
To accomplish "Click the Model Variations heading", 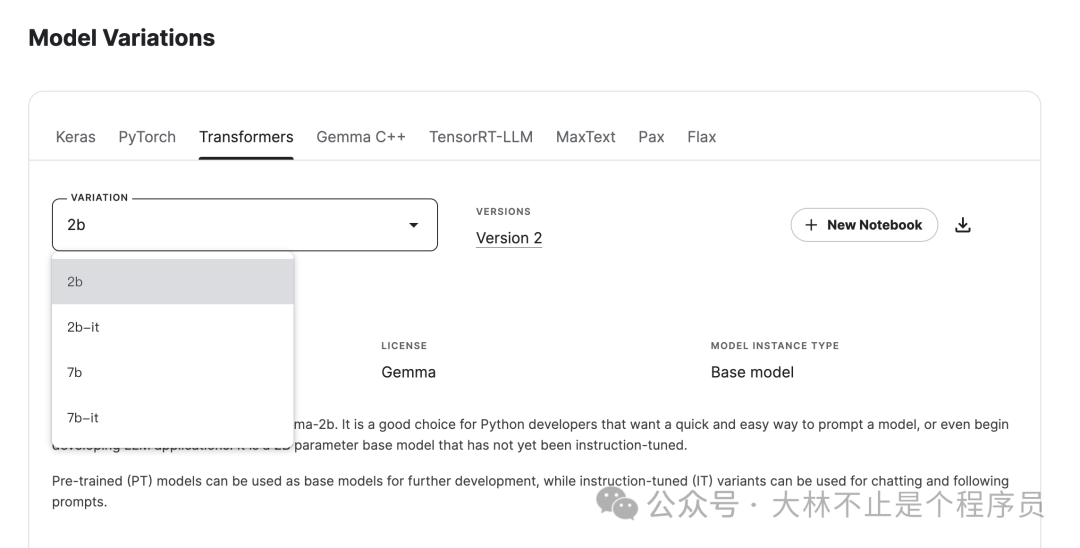I will 122,38.
